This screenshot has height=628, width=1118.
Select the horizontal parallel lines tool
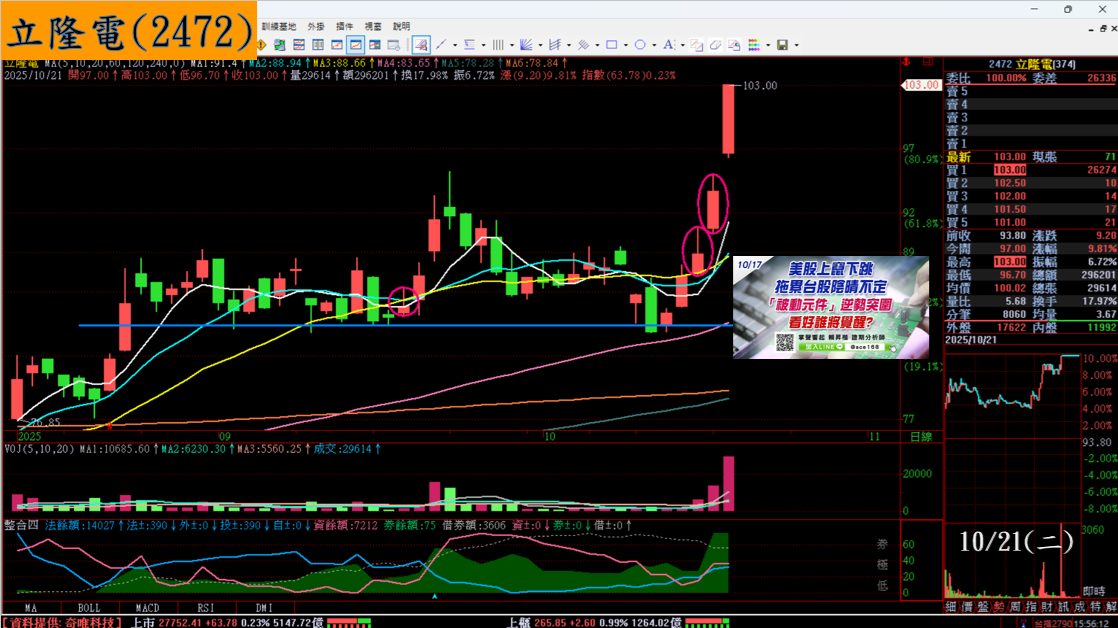tap(469, 45)
